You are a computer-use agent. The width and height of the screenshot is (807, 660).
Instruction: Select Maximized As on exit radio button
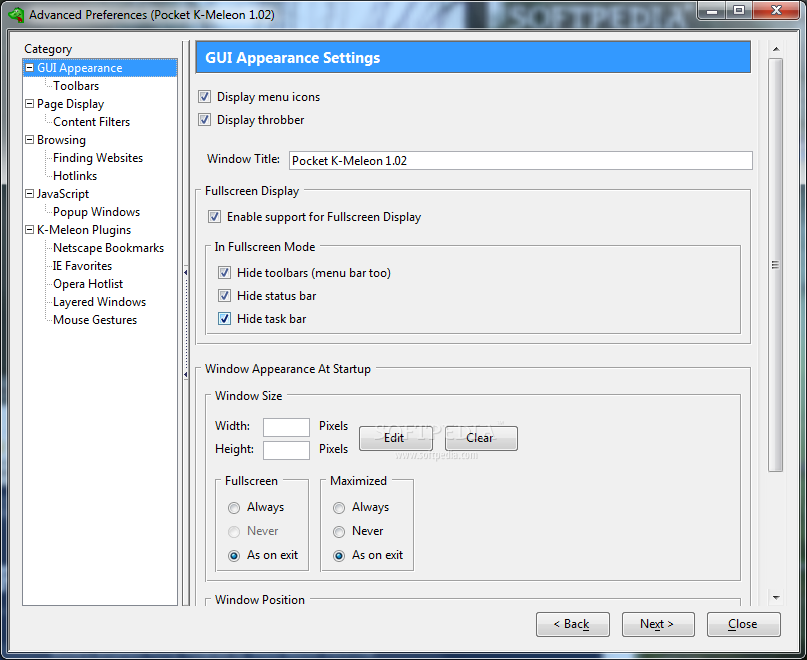339,555
